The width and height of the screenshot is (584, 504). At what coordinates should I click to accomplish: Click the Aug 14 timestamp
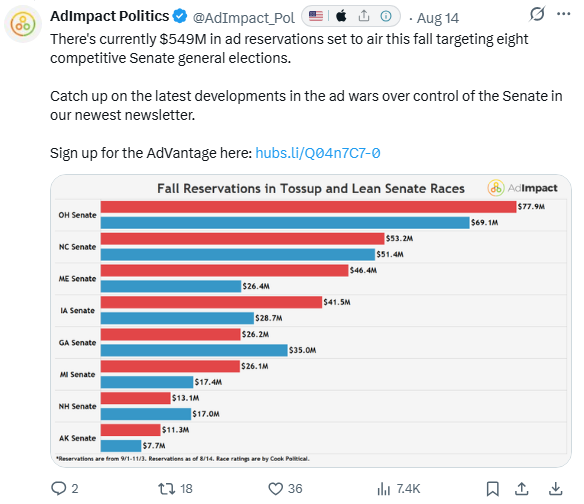(x=438, y=18)
